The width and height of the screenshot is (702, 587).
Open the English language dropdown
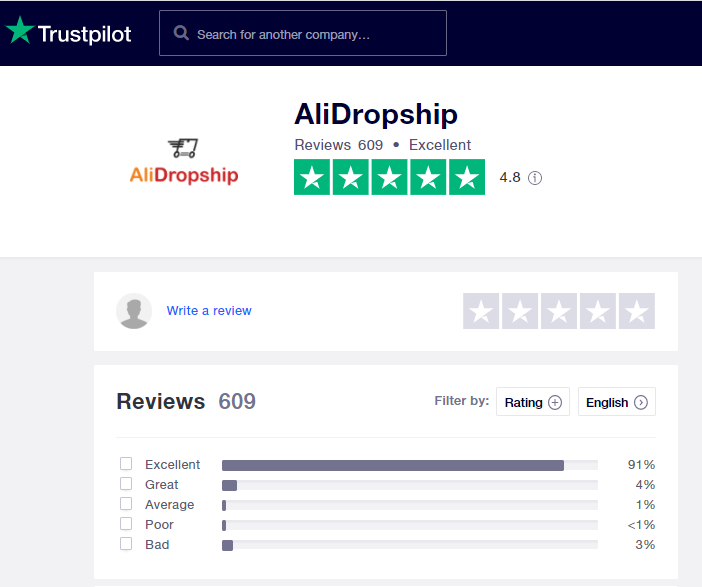tap(616, 402)
